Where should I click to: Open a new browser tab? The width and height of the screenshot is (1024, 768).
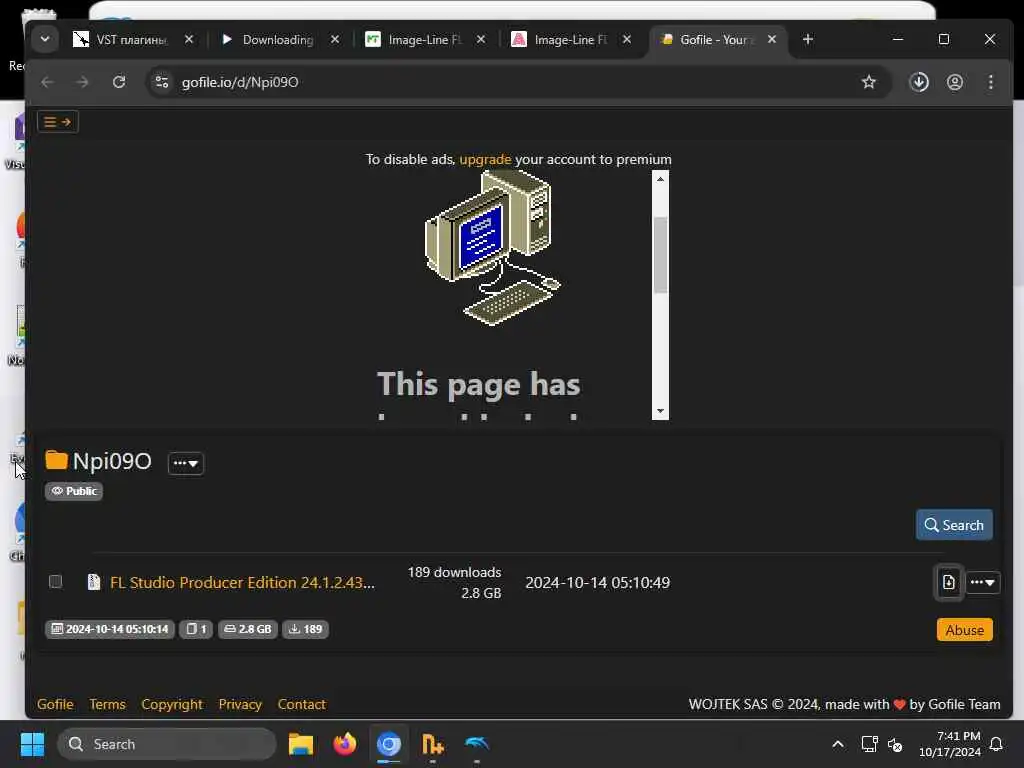point(808,40)
